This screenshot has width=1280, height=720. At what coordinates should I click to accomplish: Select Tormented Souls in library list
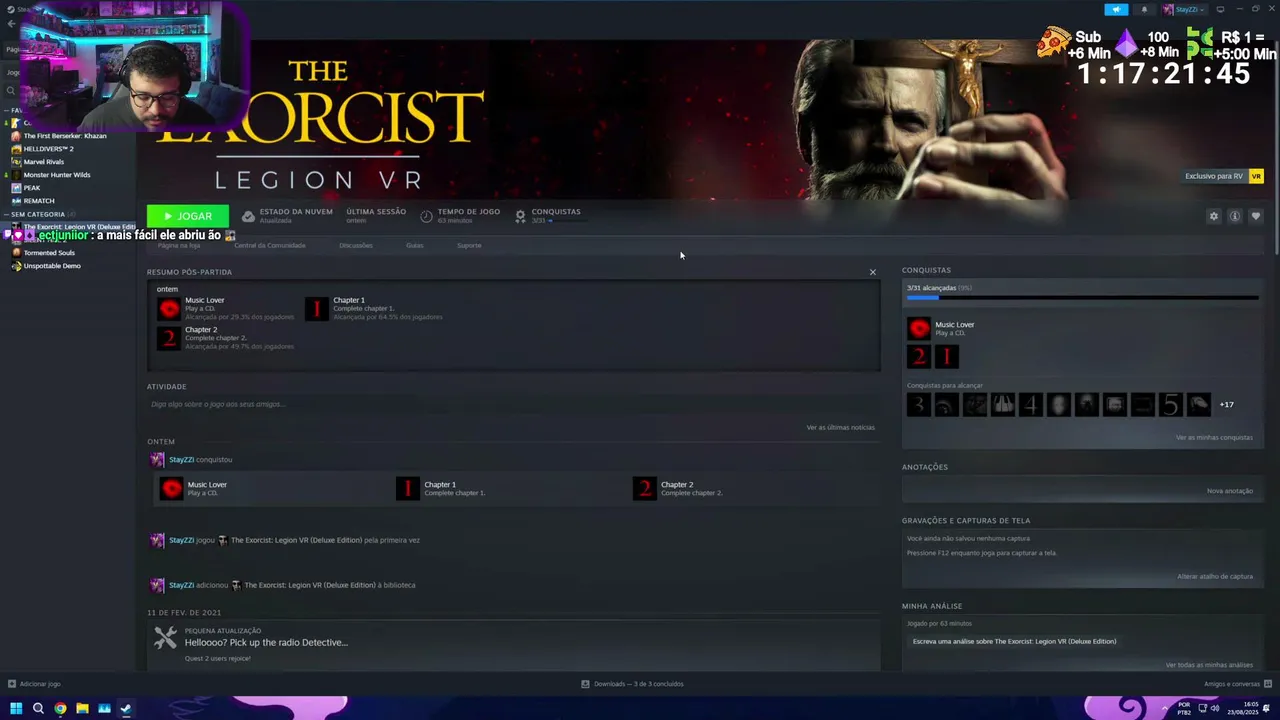click(48, 253)
